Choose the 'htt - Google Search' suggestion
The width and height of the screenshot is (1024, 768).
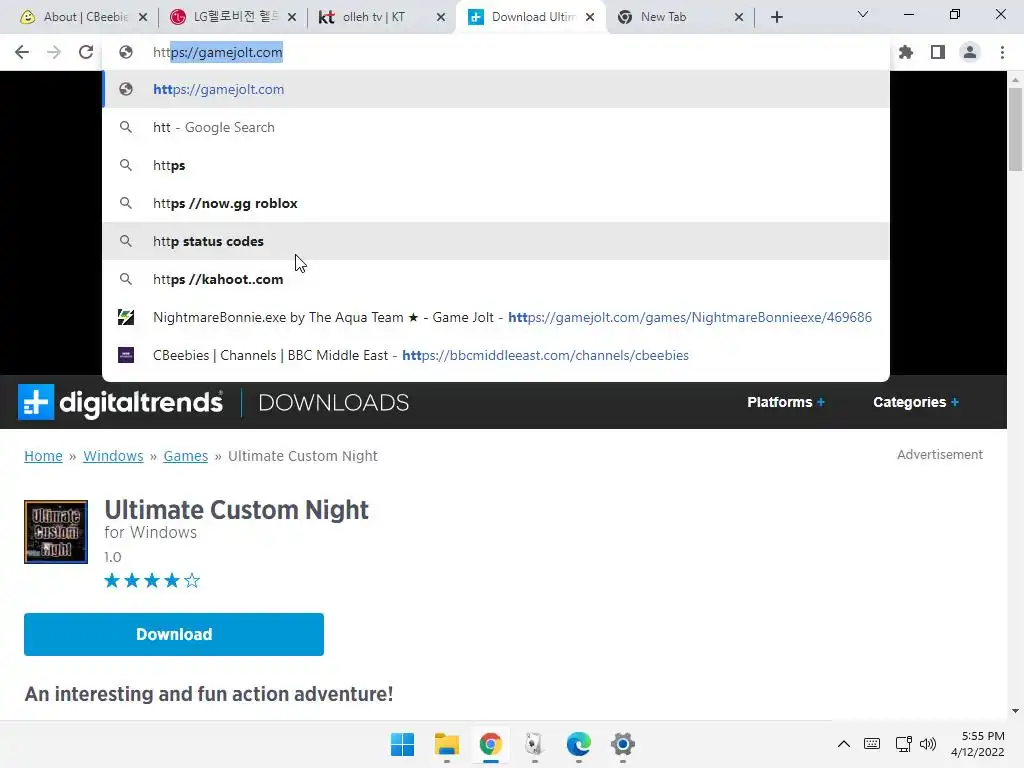click(496, 127)
